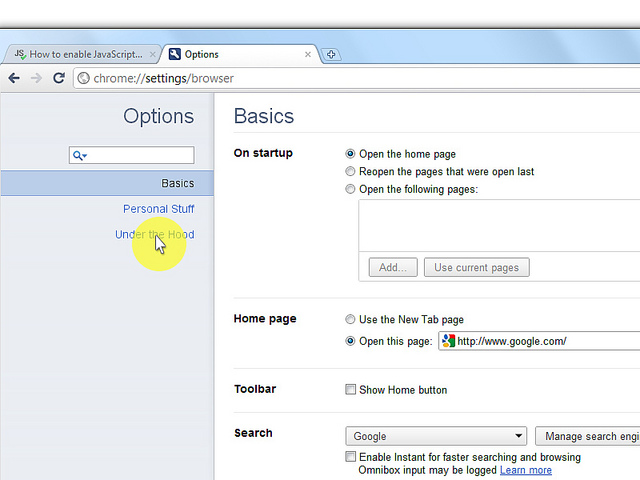
Task: Enable Instant for faster searching checkbox
Action: coord(350,457)
